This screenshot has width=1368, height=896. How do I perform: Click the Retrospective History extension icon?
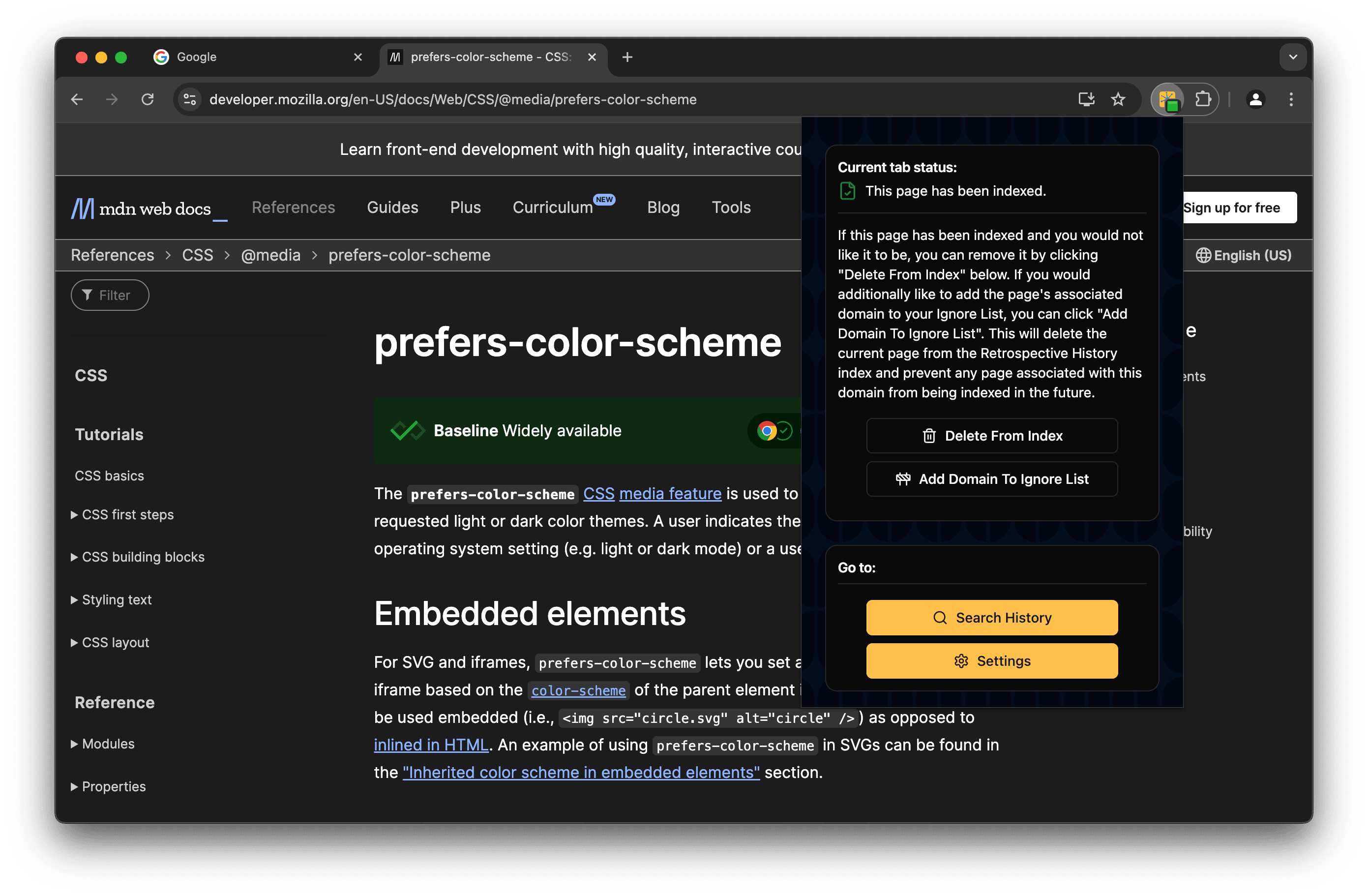[x=1167, y=100]
